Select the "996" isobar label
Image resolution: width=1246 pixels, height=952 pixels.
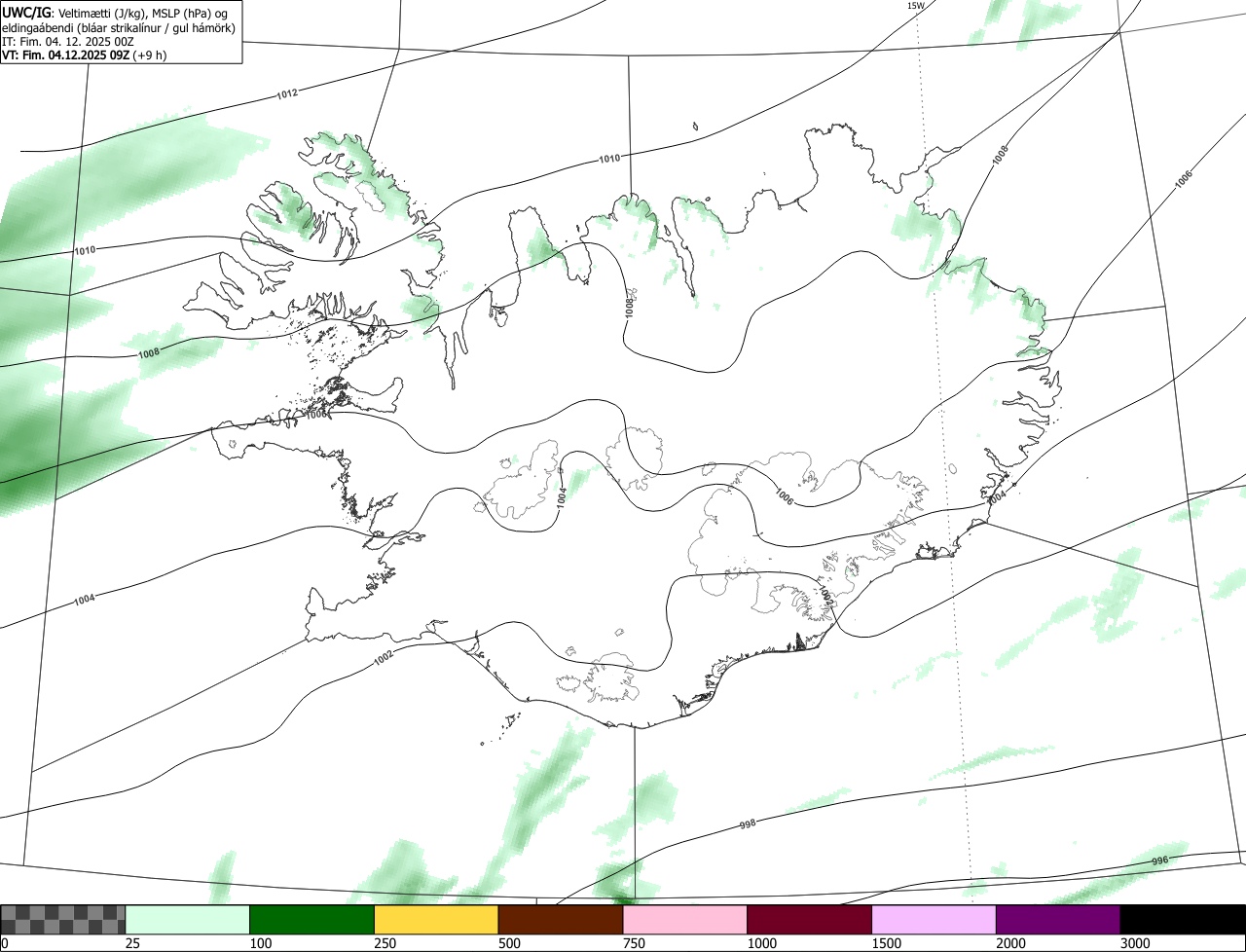click(1159, 860)
